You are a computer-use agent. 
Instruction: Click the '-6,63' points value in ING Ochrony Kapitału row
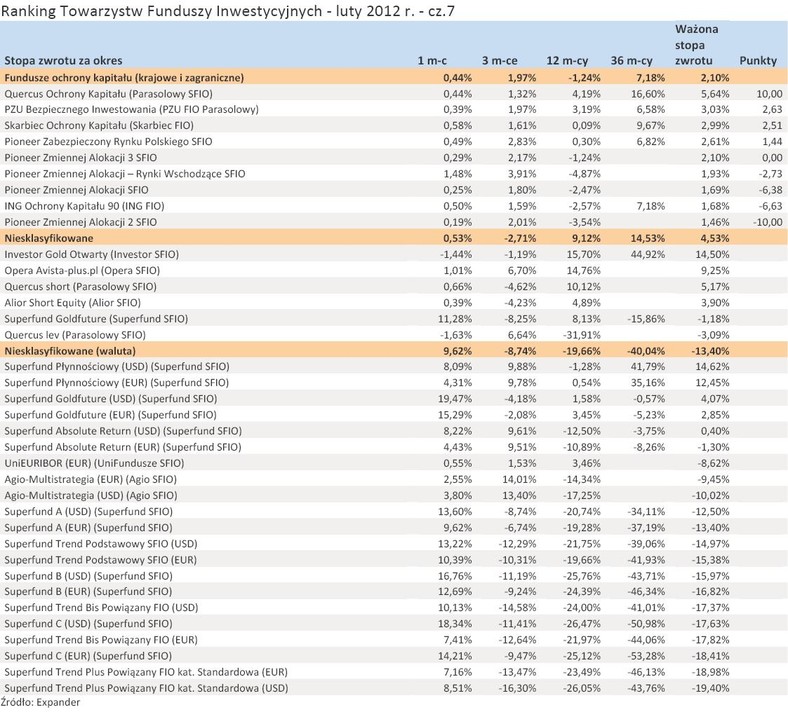(771, 206)
